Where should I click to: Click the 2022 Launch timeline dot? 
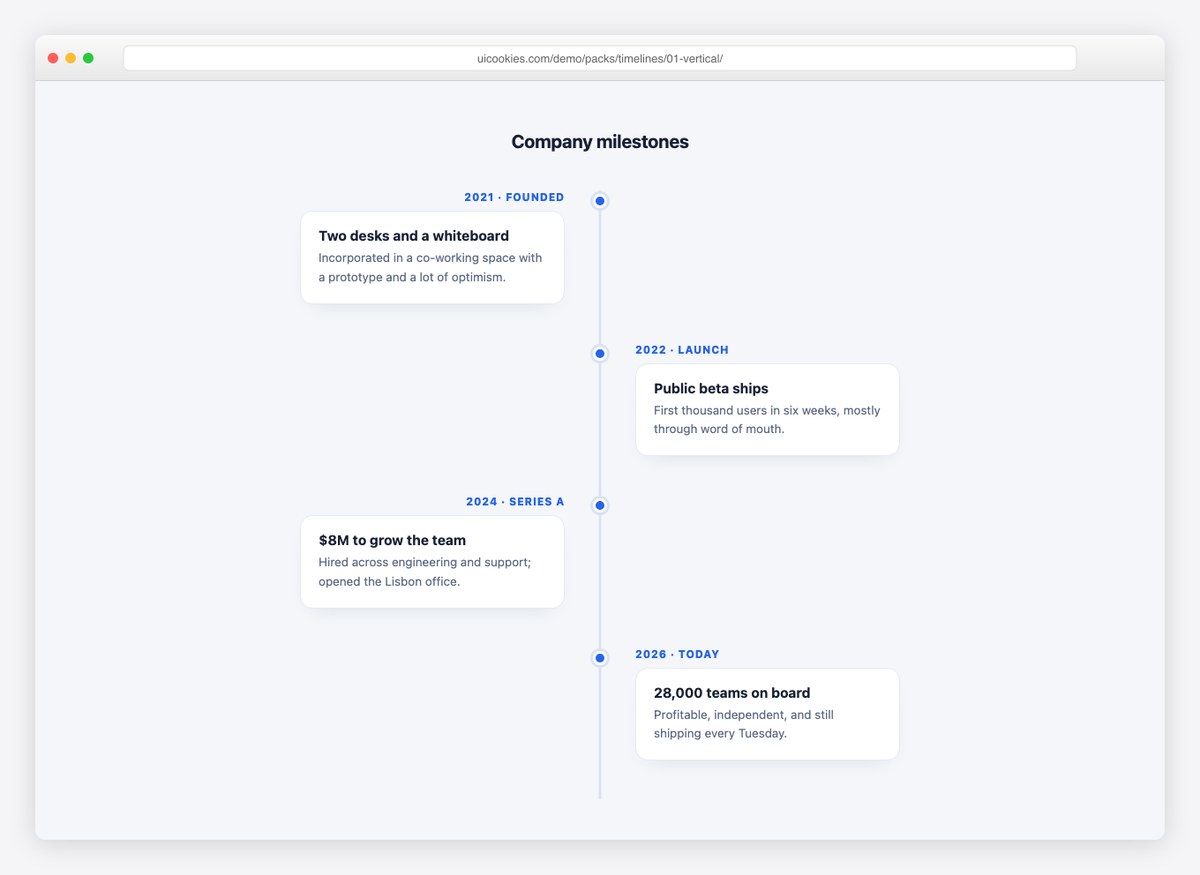click(600, 354)
